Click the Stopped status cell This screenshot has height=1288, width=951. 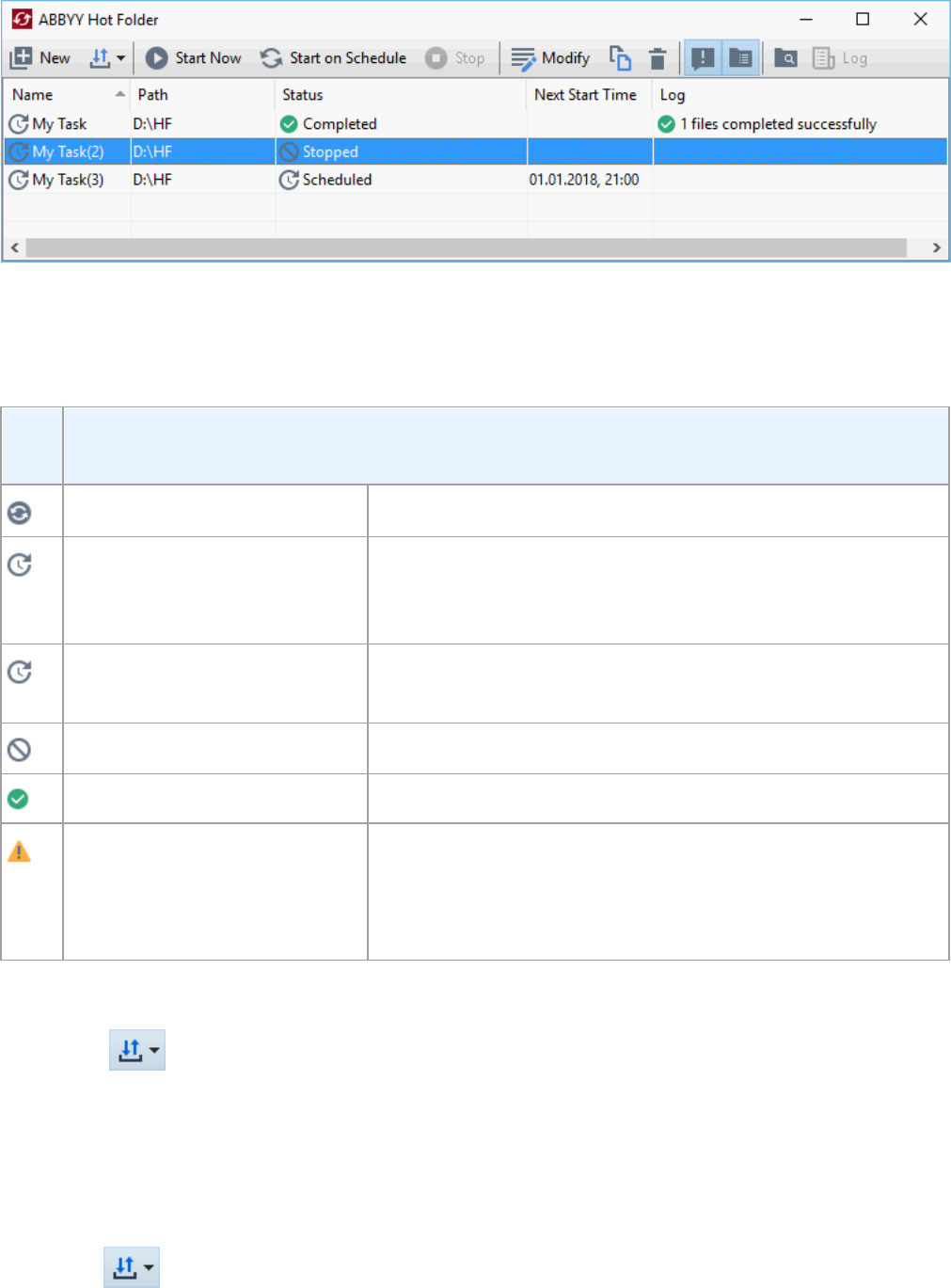click(x=330, y=151)
